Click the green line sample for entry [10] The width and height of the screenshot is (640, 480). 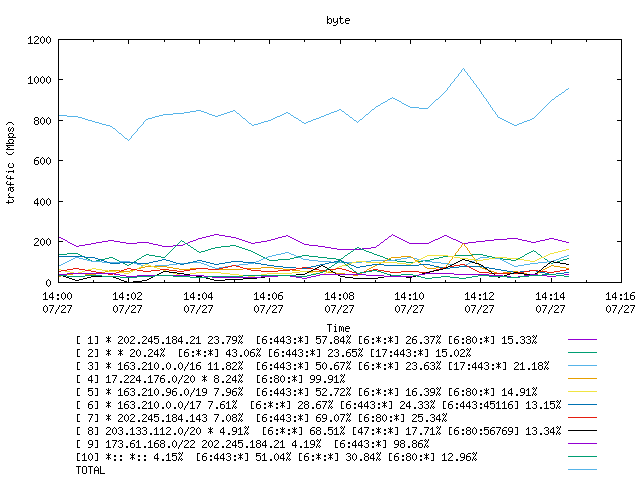pyautogui.click(x=582, y=456)
